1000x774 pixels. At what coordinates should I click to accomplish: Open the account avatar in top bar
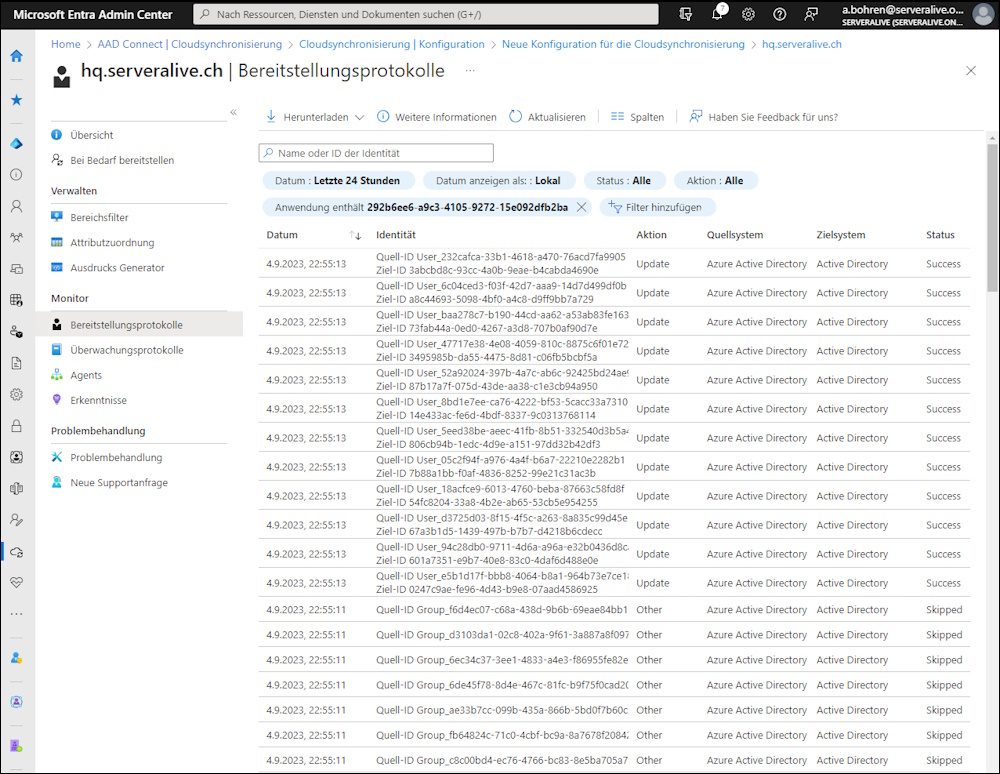point(983,14)
